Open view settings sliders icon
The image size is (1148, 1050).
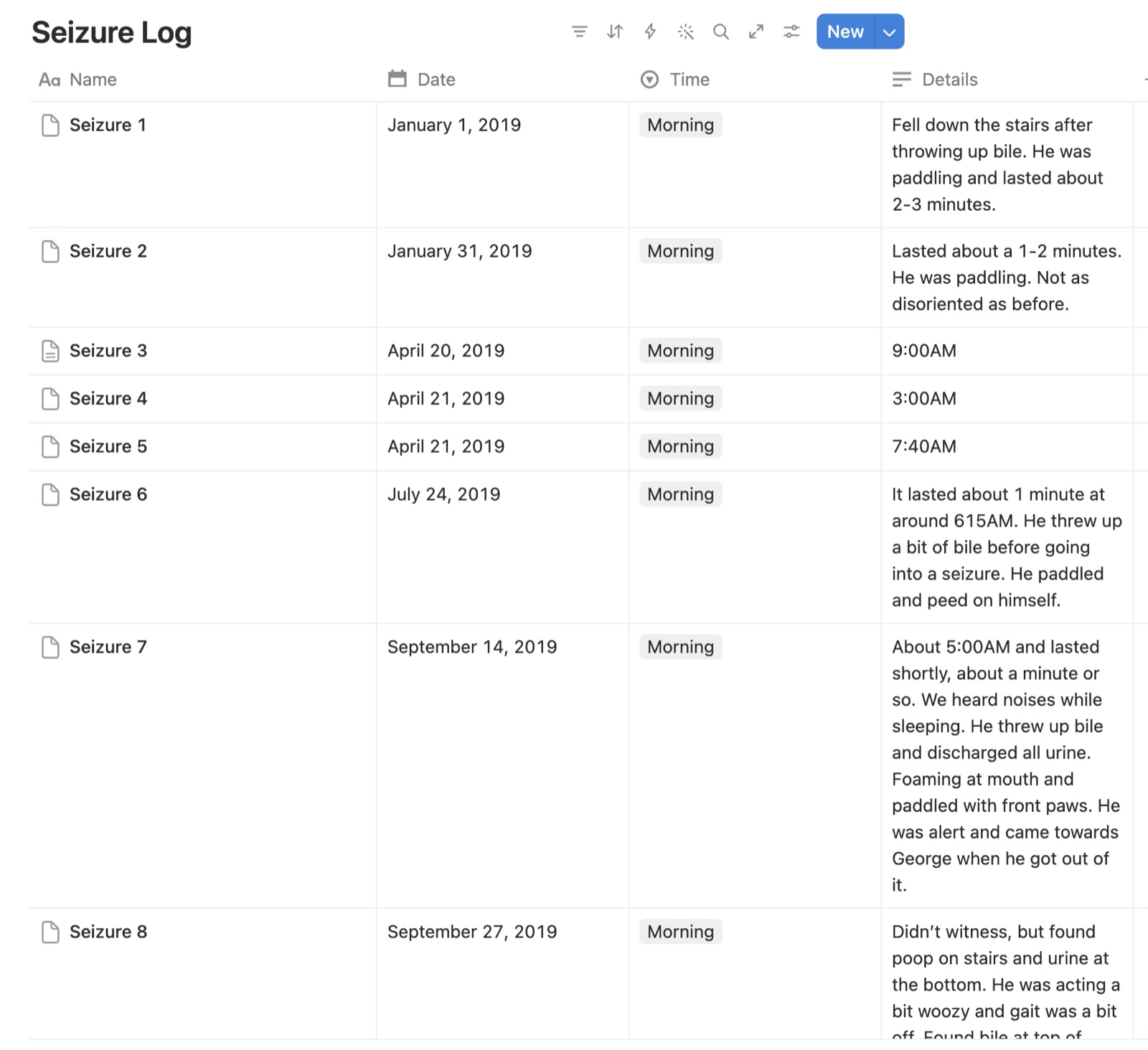coord(791,32)
